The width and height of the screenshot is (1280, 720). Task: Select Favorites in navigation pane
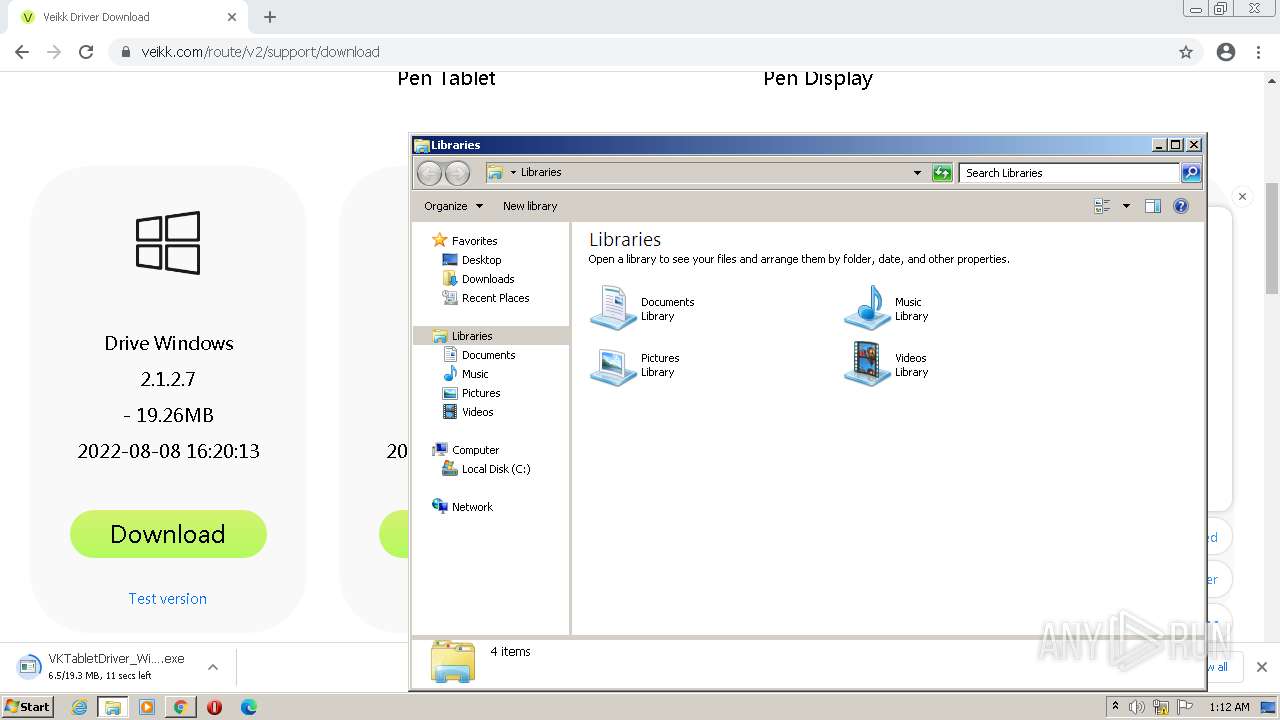(474, 241)
